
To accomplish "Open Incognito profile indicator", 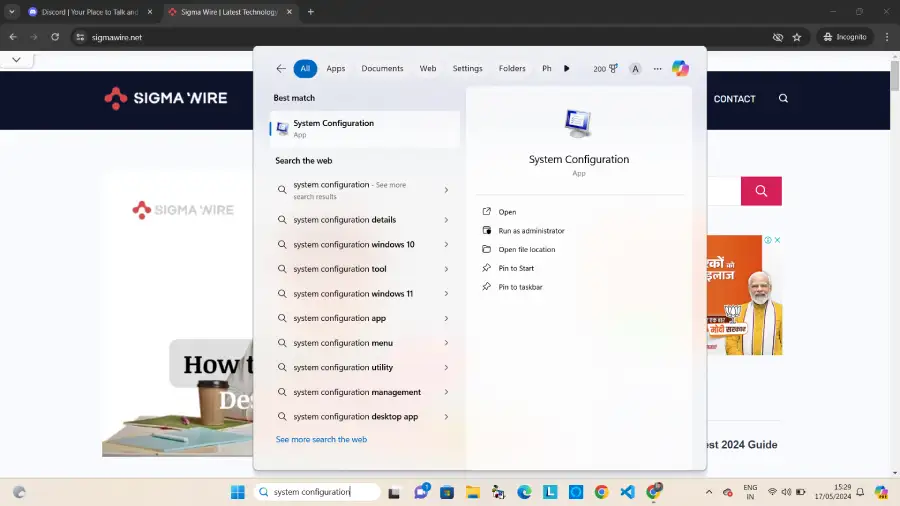I will (845, 37).
